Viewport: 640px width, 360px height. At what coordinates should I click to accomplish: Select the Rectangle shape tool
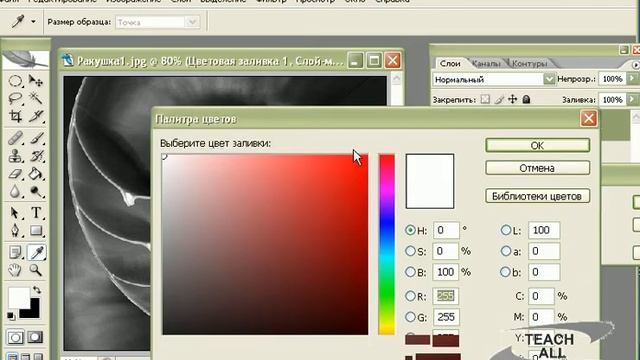click(x=36, y=230)
